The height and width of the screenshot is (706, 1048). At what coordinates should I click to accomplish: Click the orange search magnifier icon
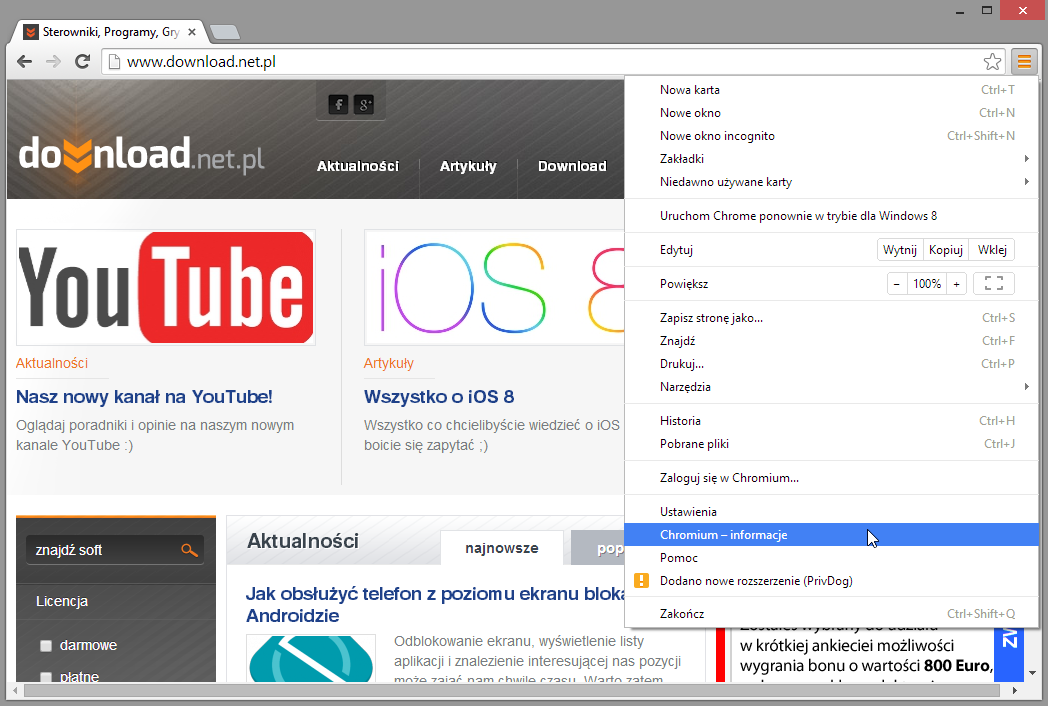pos(189,550)
